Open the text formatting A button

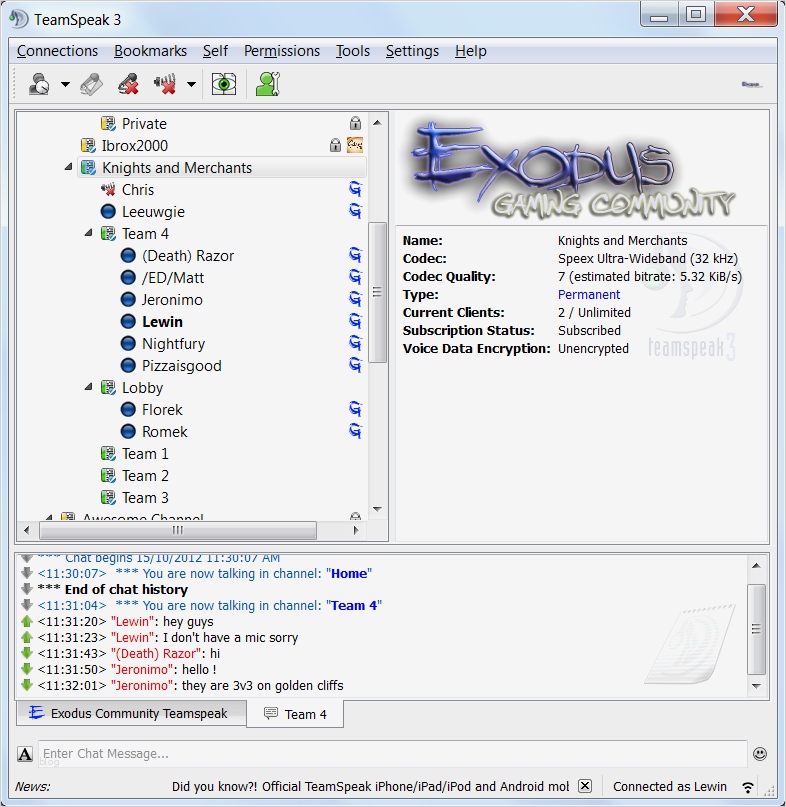25,754
